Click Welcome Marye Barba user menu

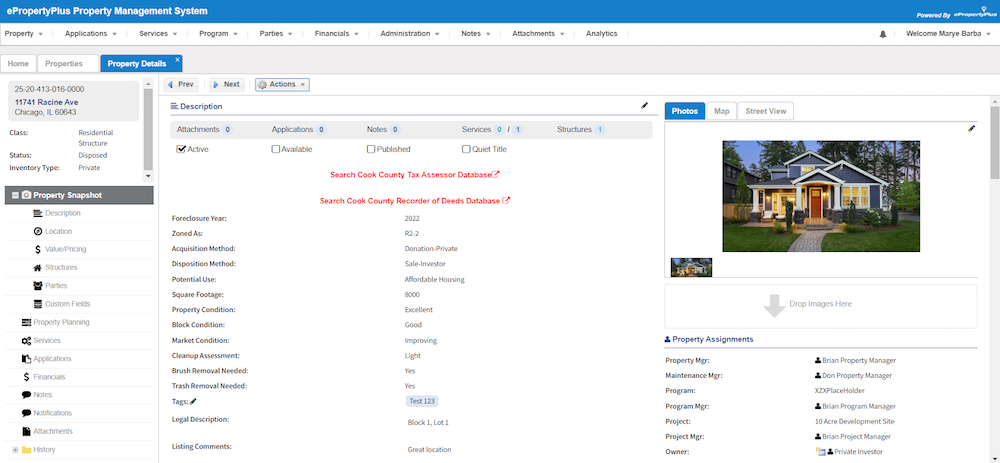pyautogui.click(x=947, y=34)
